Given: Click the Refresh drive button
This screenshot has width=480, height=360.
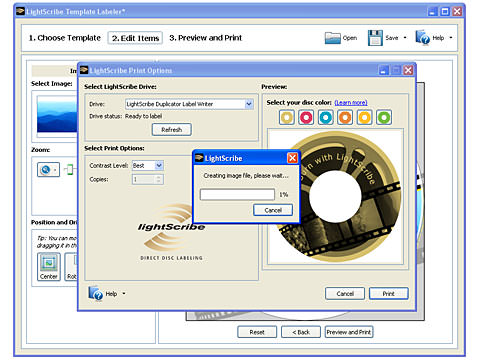Looking at the screenshot, I should [172, 130].
